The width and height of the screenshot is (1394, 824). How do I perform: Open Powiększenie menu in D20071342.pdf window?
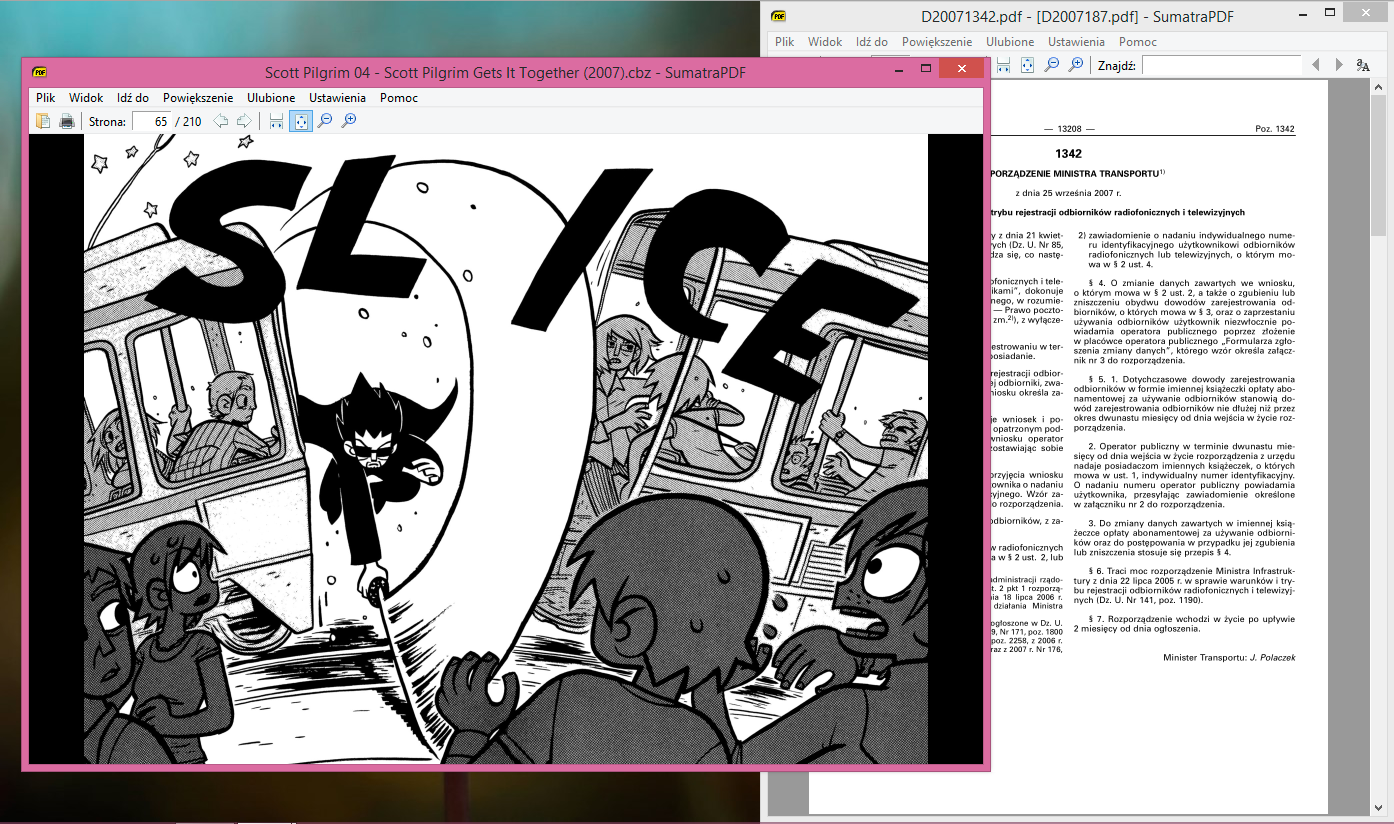937,42
